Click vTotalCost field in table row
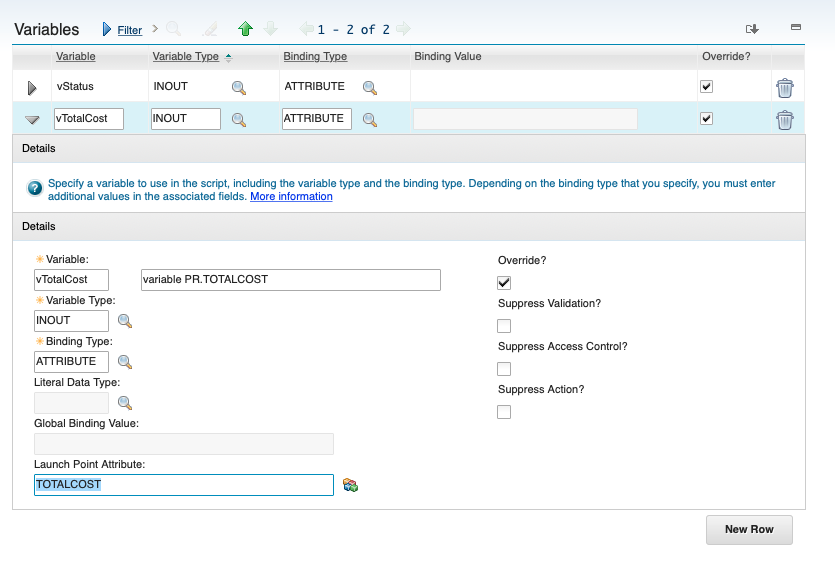 tap(89, 118)
